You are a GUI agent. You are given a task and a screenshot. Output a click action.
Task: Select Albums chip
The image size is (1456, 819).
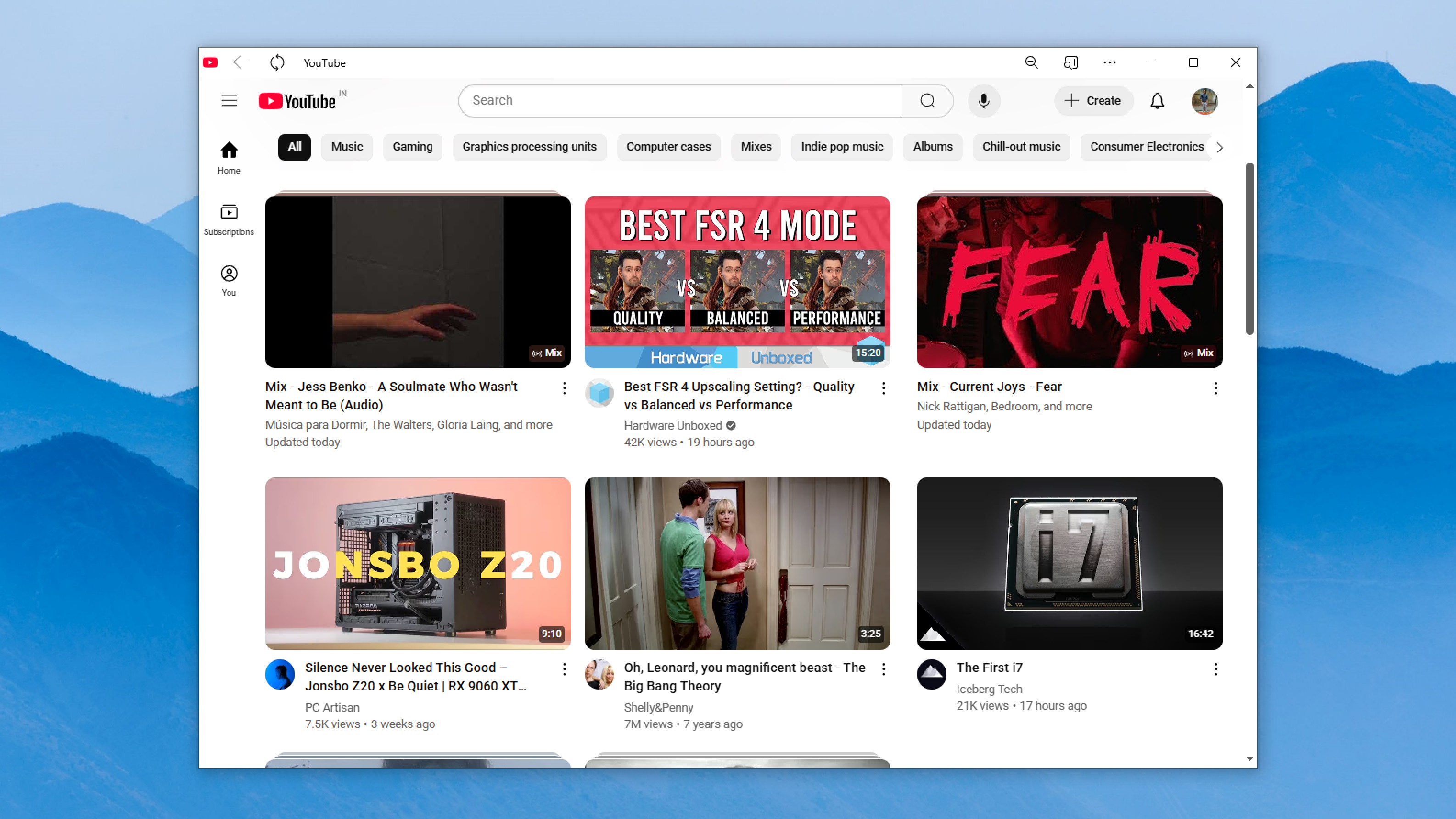pos(933,147)
